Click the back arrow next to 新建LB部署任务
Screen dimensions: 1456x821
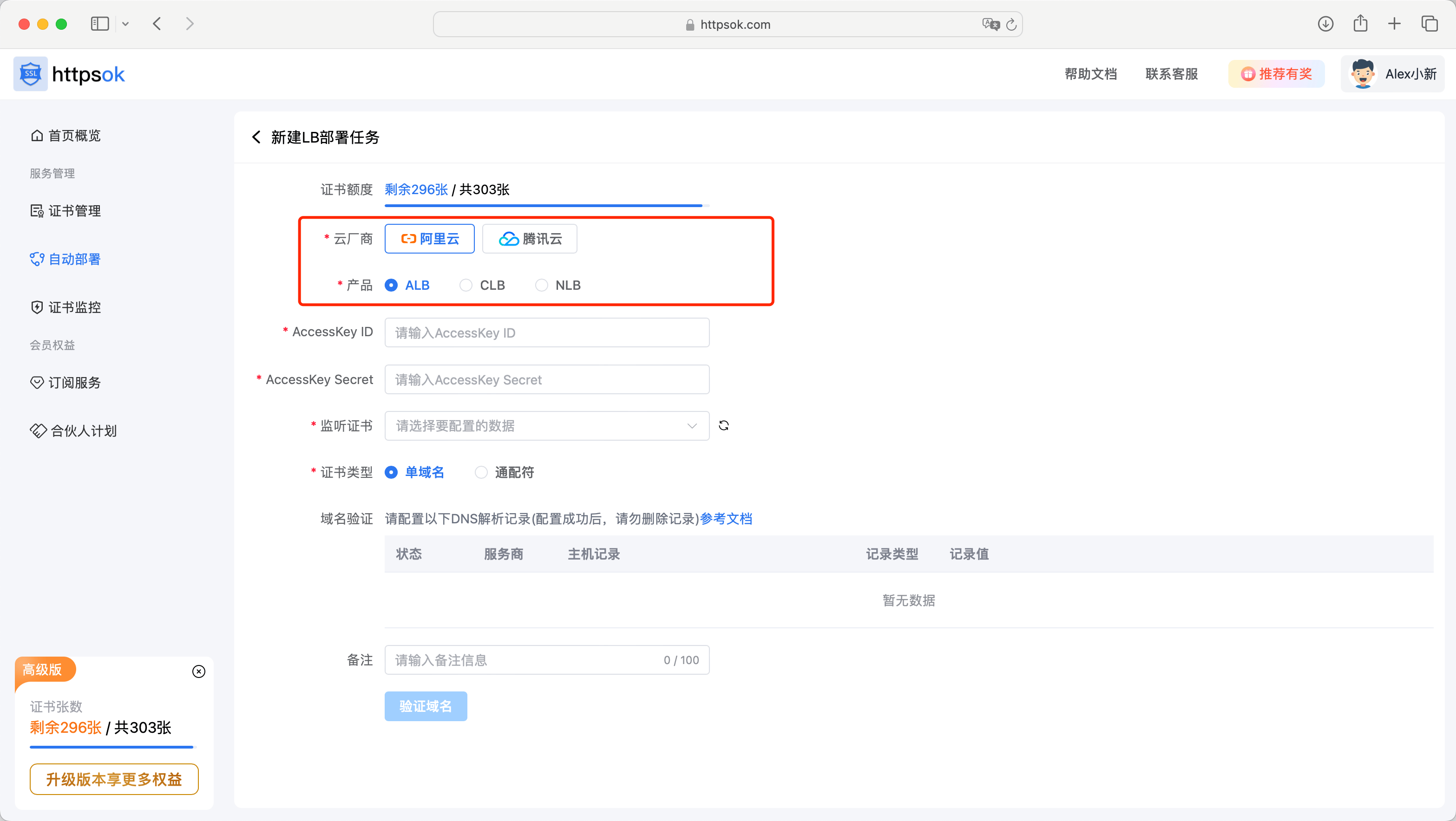point(256,137)
